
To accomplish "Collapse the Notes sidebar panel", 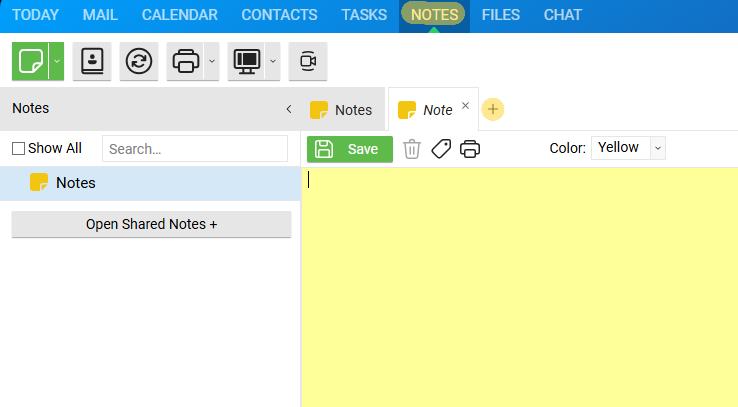I will coord(289,109).
